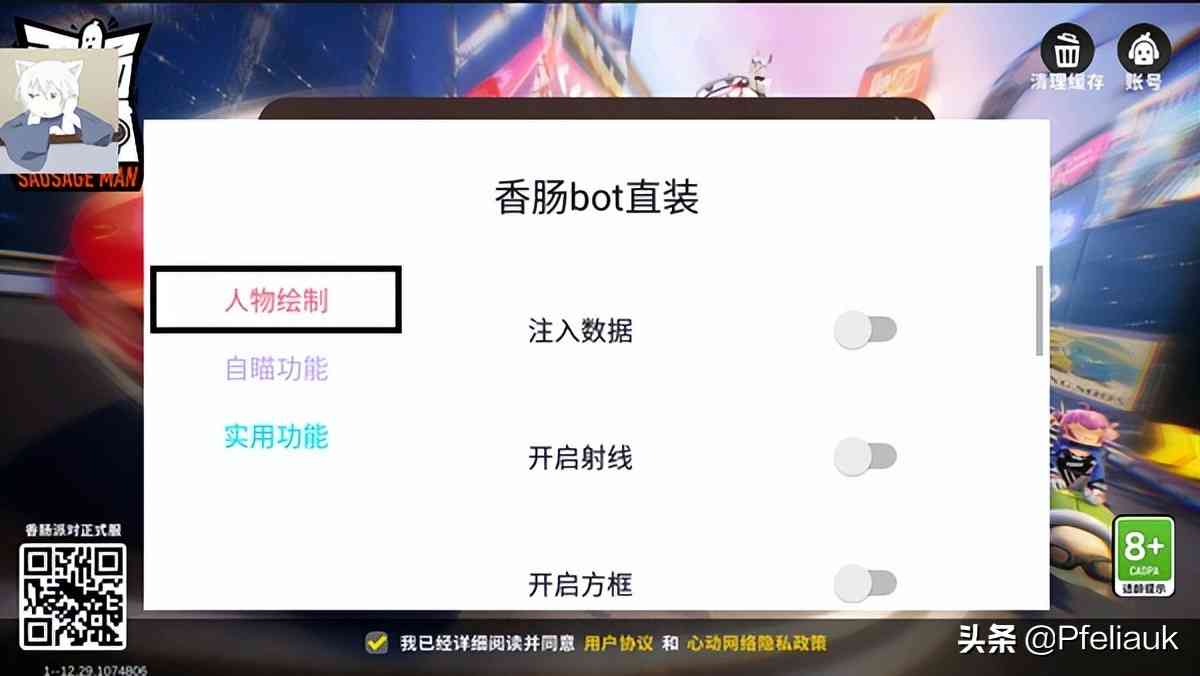1200x676 pixels.
Task: Uncheck the agreement checkbox at the bottom
Action: [x=376, y=643]
